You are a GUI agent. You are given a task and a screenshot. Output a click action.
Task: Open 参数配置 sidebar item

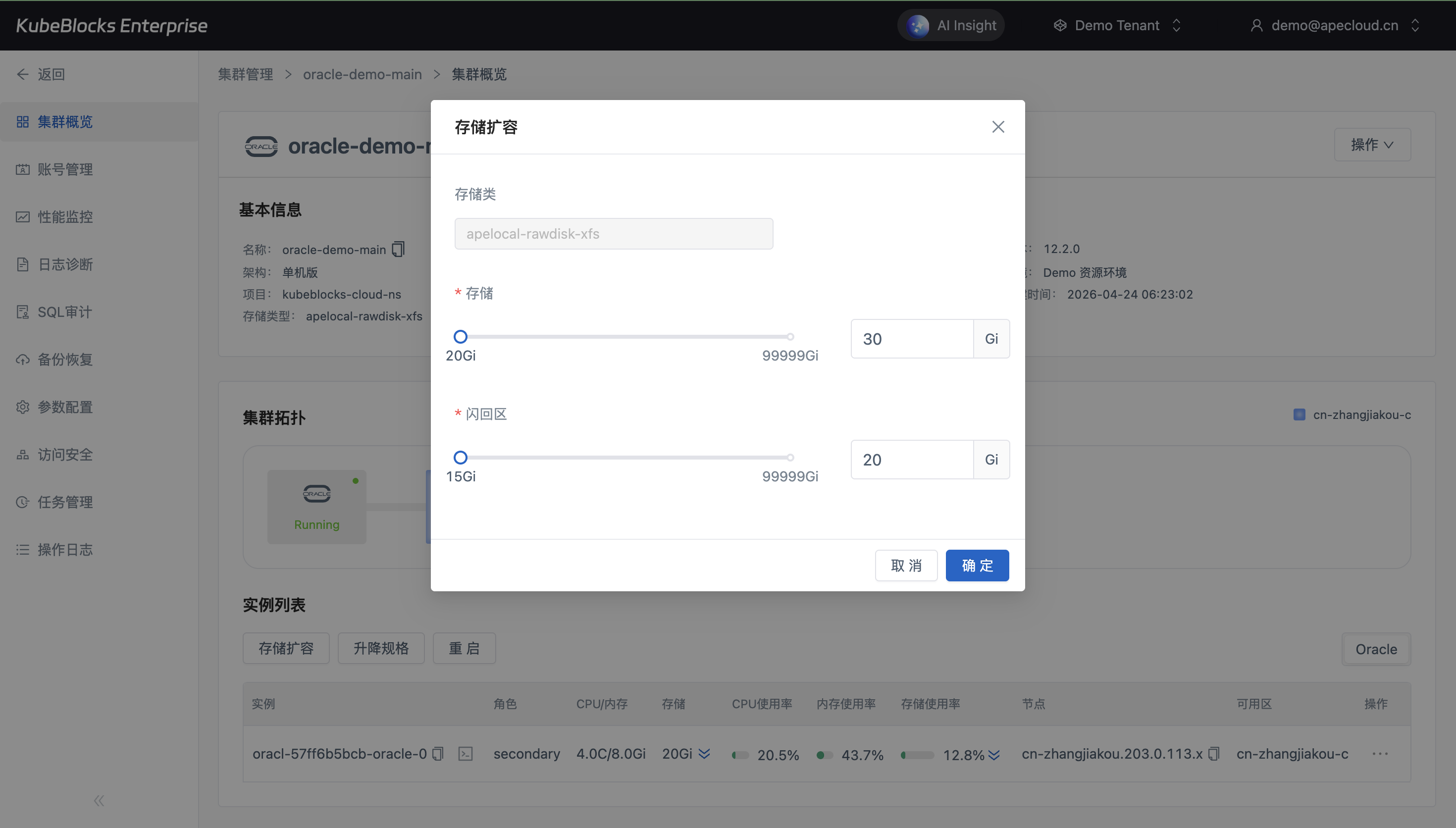[x=65, y=407]
